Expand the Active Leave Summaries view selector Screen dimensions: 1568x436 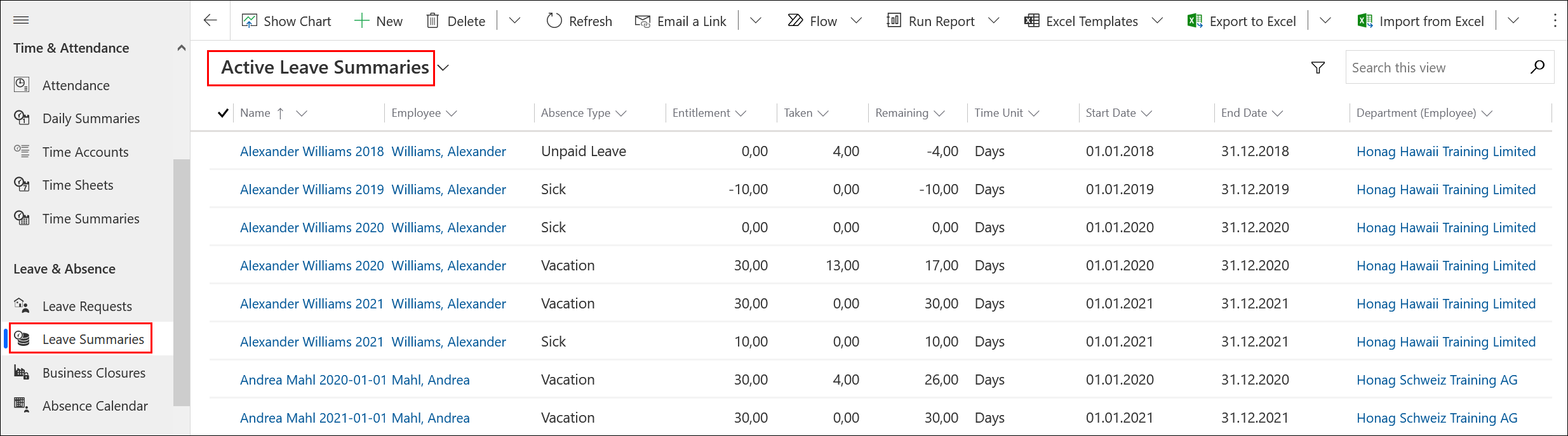pos(443,68)
